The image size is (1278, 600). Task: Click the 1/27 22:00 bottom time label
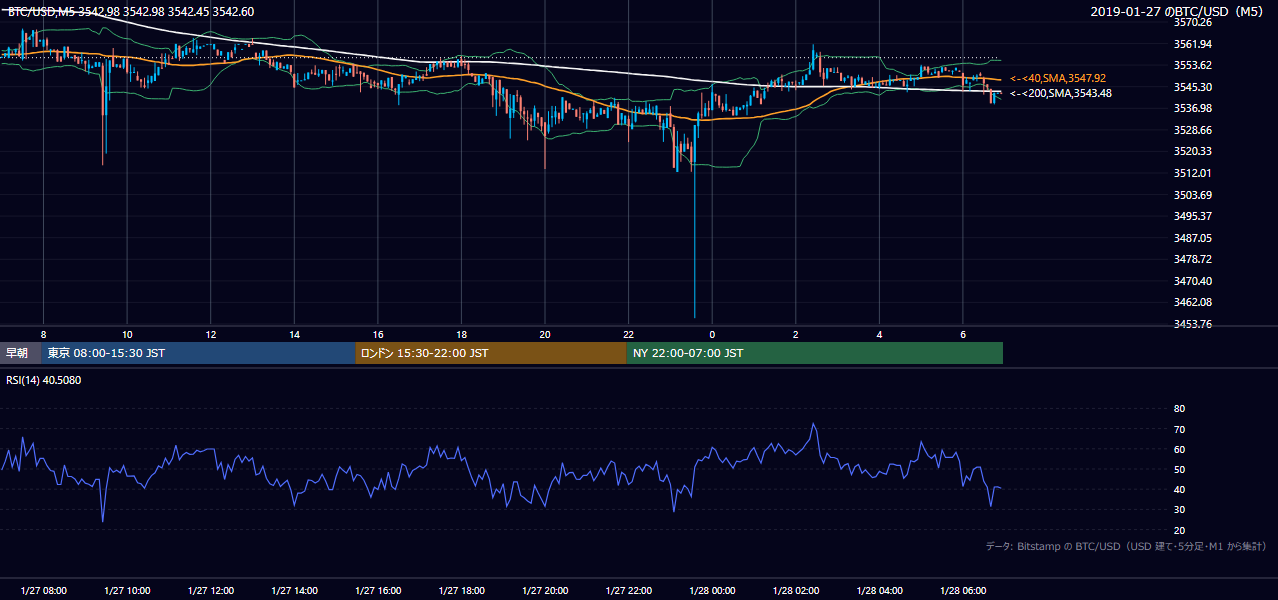(628, 590)
